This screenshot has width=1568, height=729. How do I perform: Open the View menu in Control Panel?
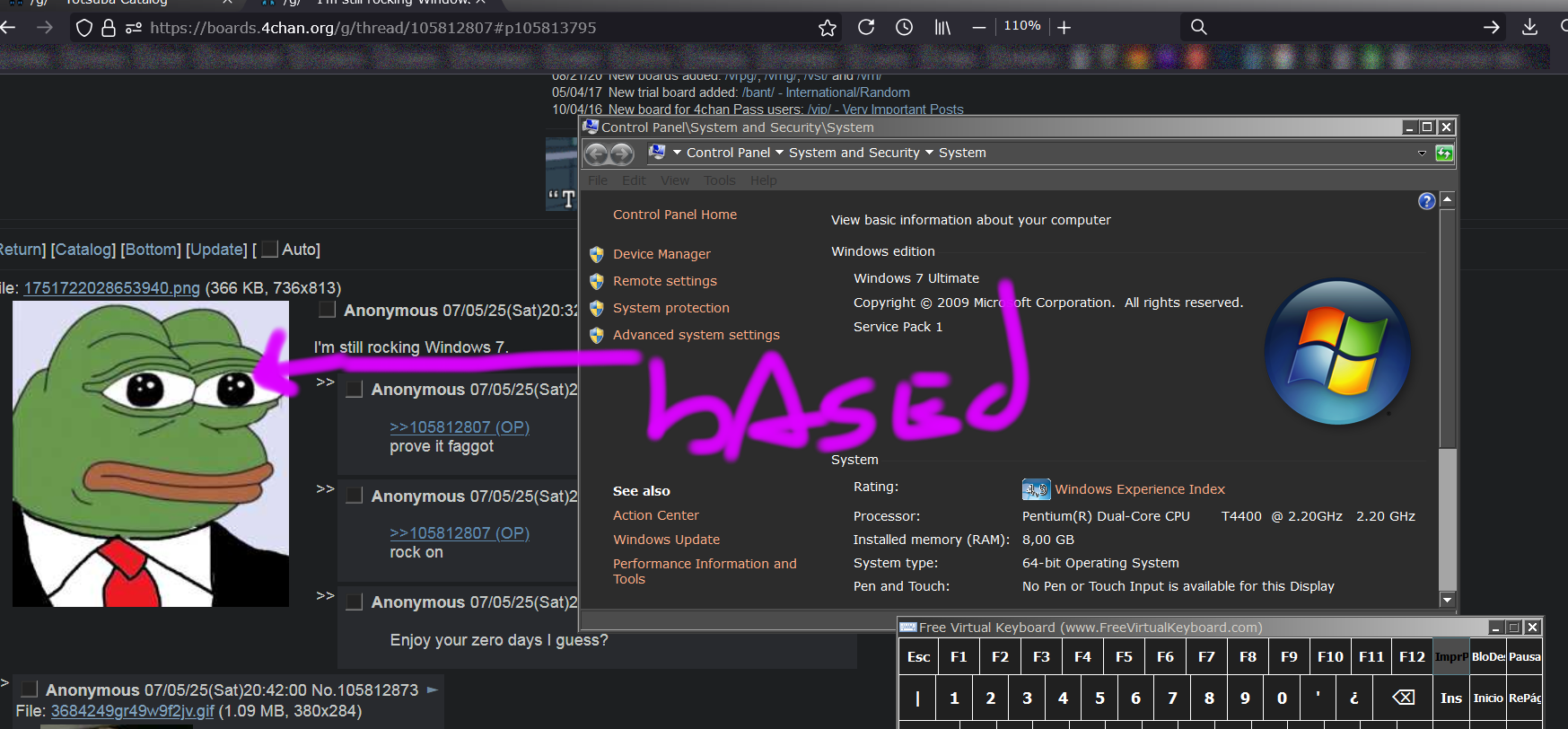click(x=675, y=180)
